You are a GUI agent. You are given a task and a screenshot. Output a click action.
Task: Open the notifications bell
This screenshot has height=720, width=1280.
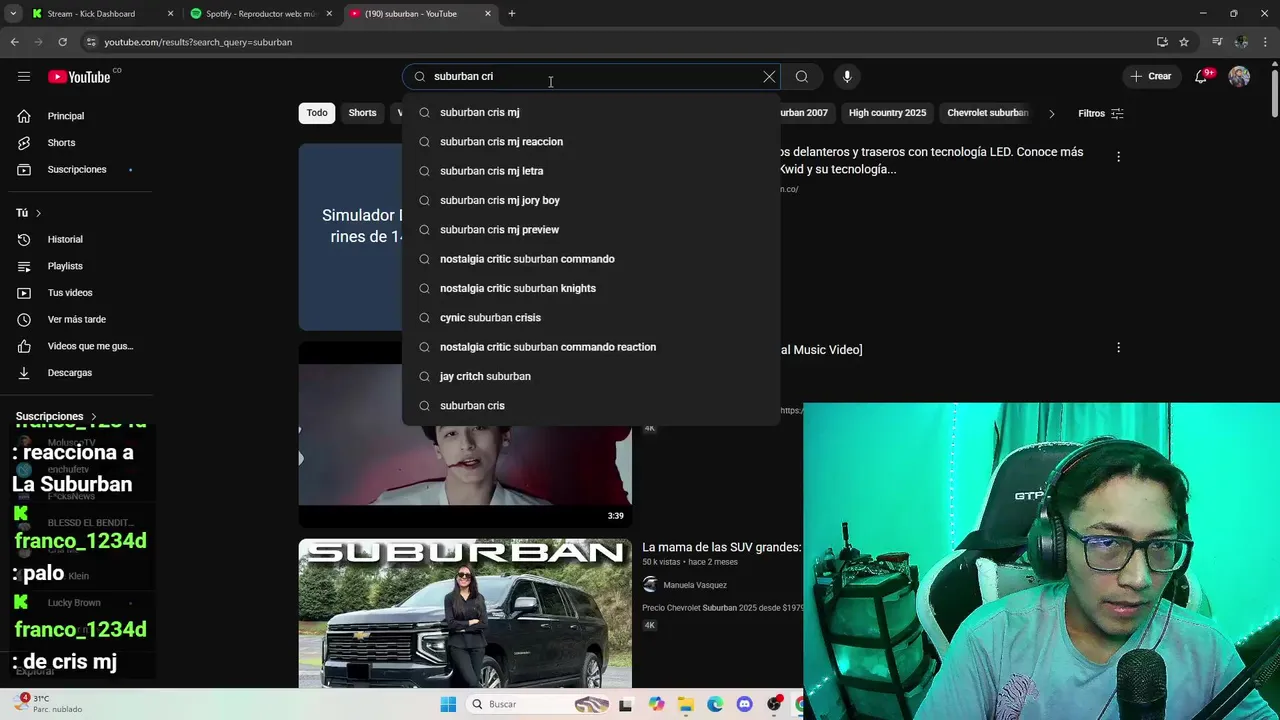coord(1202,76)
